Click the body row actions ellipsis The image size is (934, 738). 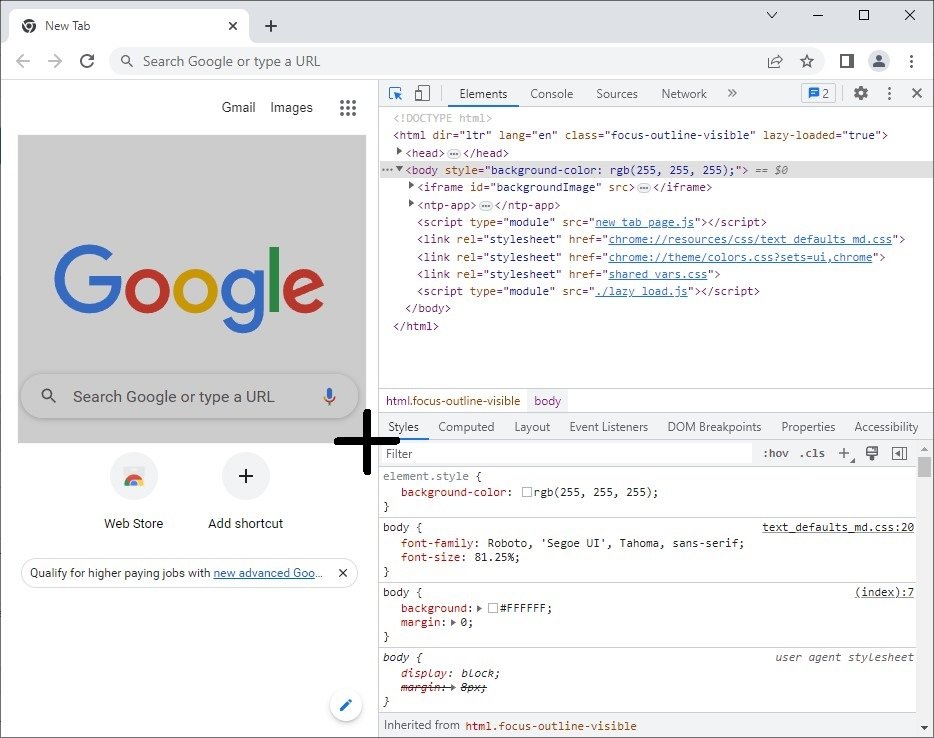387,170
